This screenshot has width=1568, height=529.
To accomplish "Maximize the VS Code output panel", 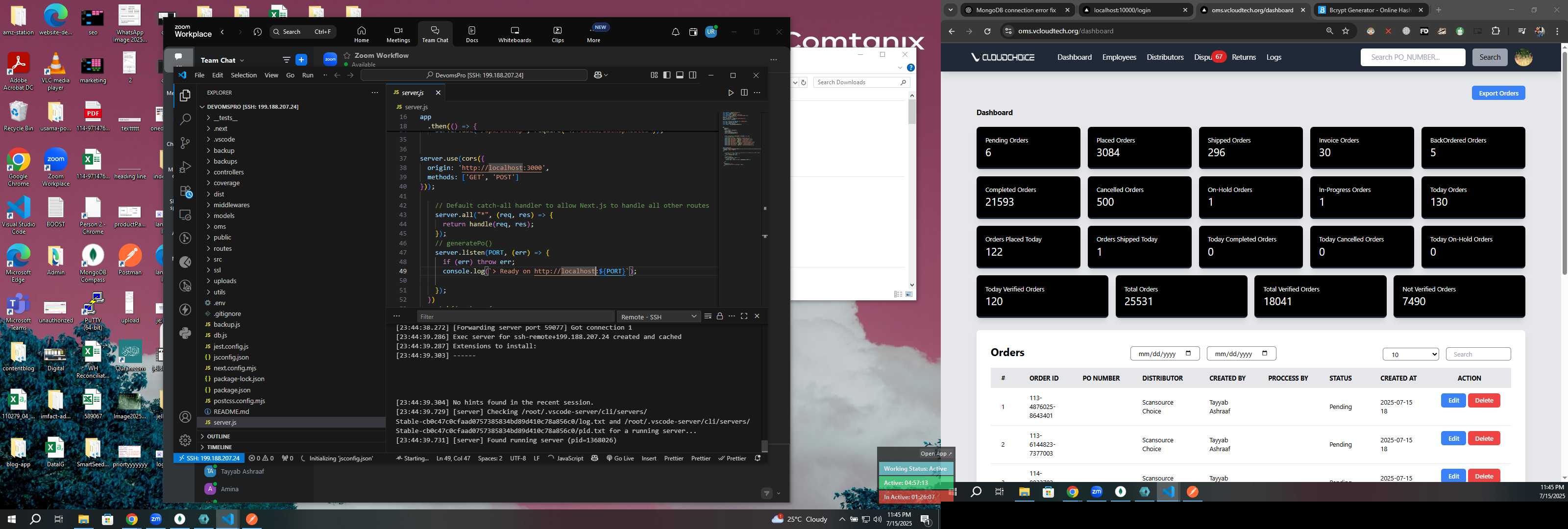I will pyautogui.click(x=744, y=316).
